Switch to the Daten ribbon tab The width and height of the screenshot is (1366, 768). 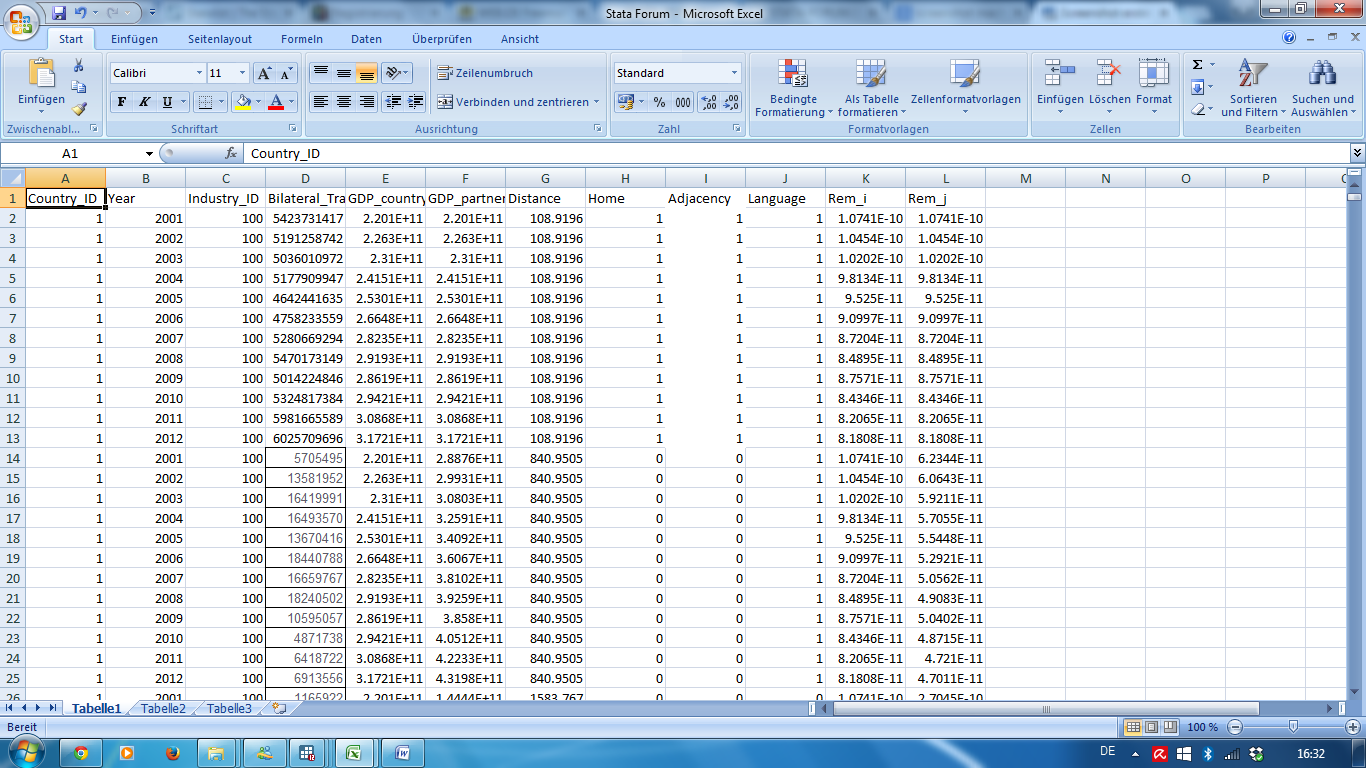[x=366, y=39]
